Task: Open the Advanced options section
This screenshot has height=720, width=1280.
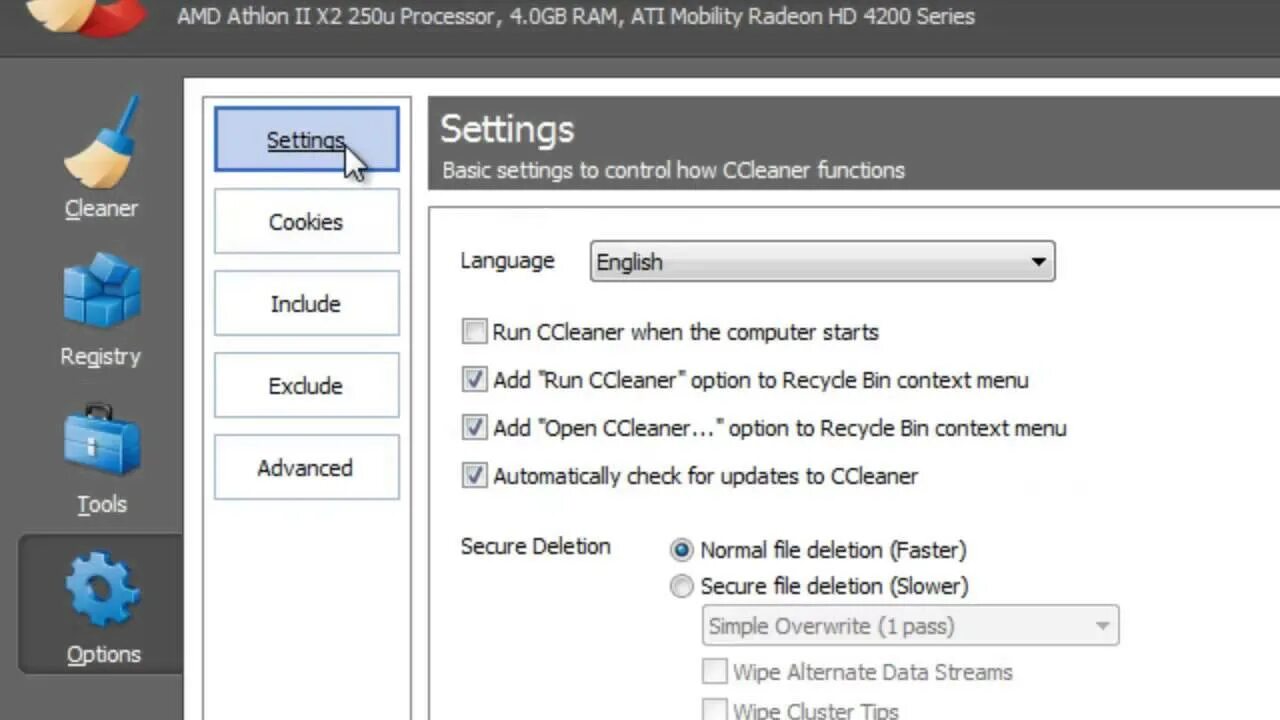Action: [x=306, y=468]
